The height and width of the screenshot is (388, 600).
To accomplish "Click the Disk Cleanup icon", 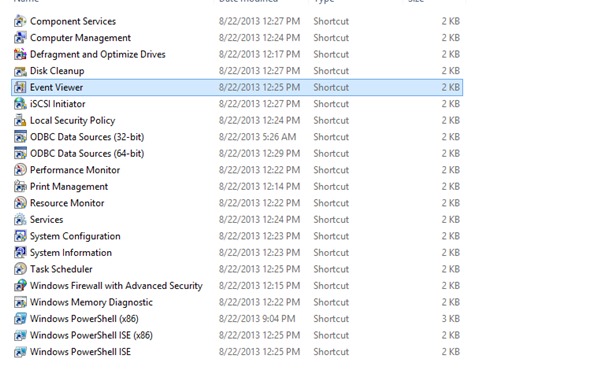I will click(x=20, y=71).
